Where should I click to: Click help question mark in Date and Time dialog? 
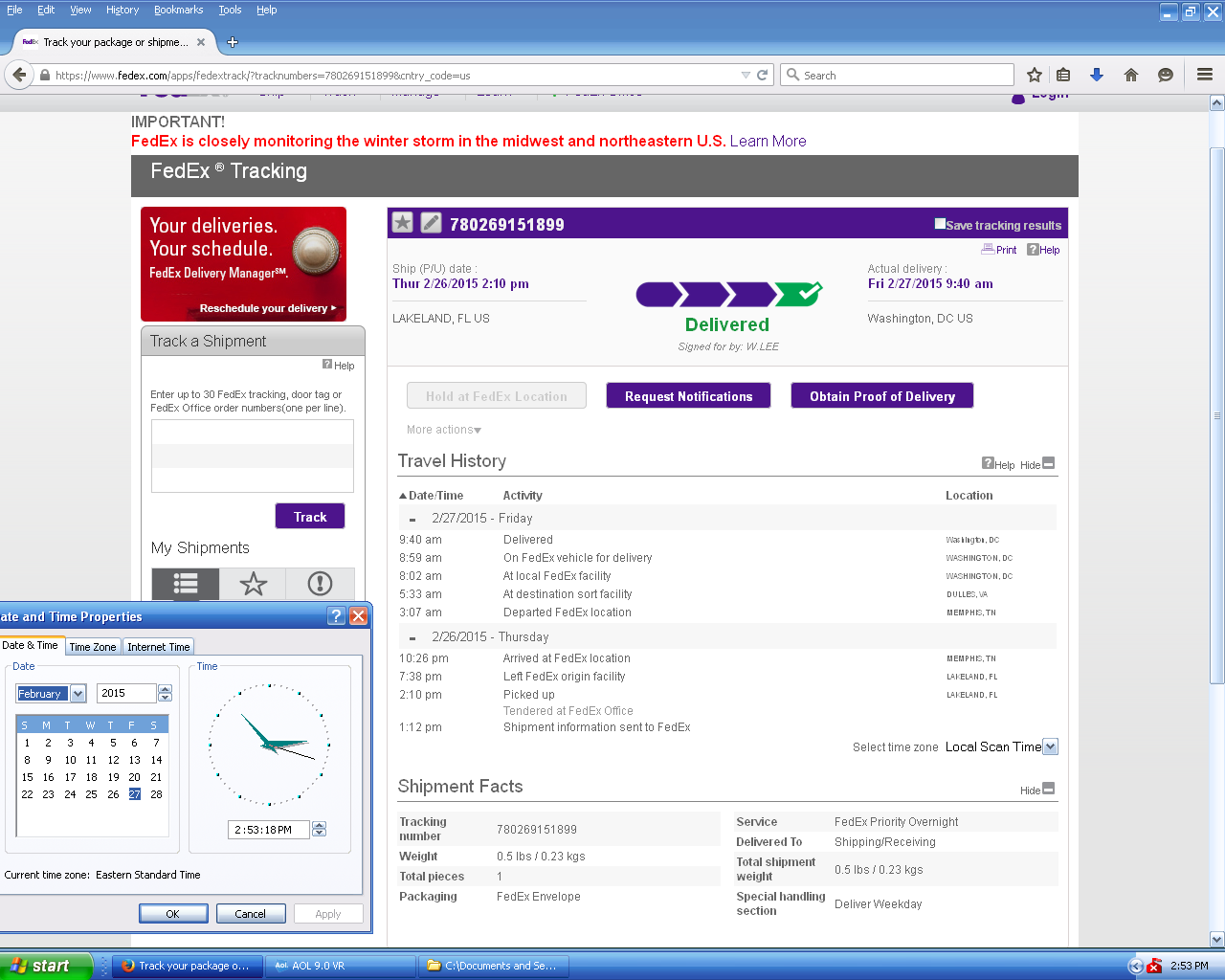[x=336, y=616]
